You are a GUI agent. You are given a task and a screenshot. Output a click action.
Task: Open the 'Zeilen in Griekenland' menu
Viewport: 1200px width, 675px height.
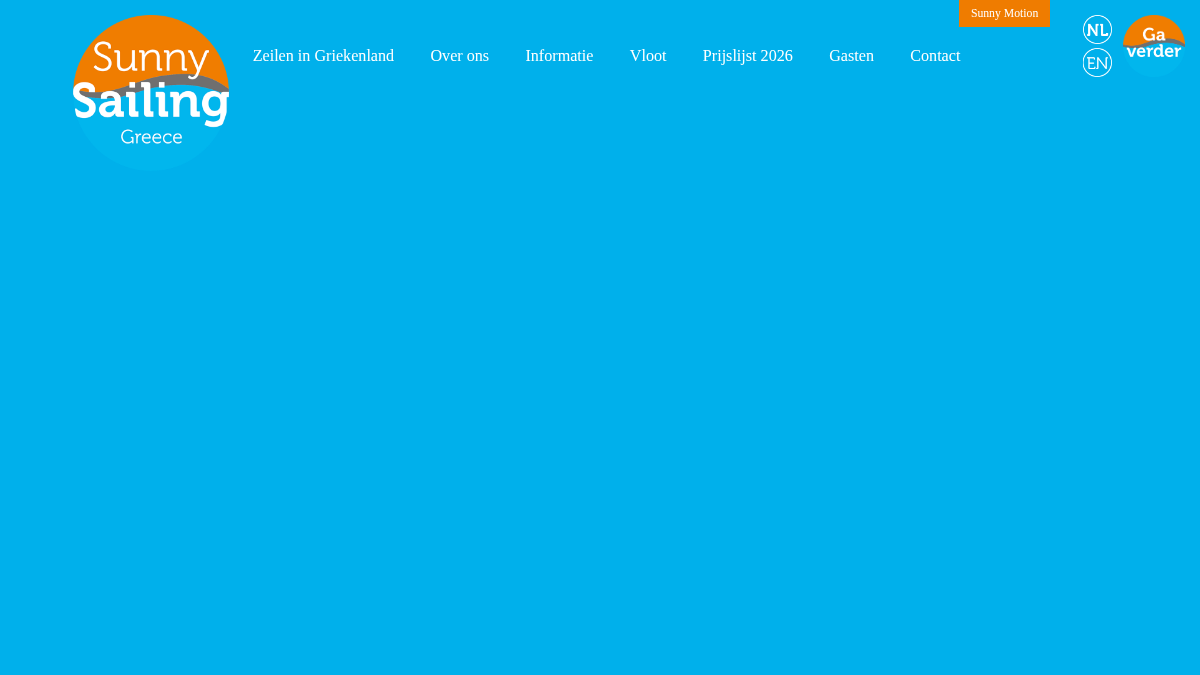pyautogui.click(x=323, y=56)
